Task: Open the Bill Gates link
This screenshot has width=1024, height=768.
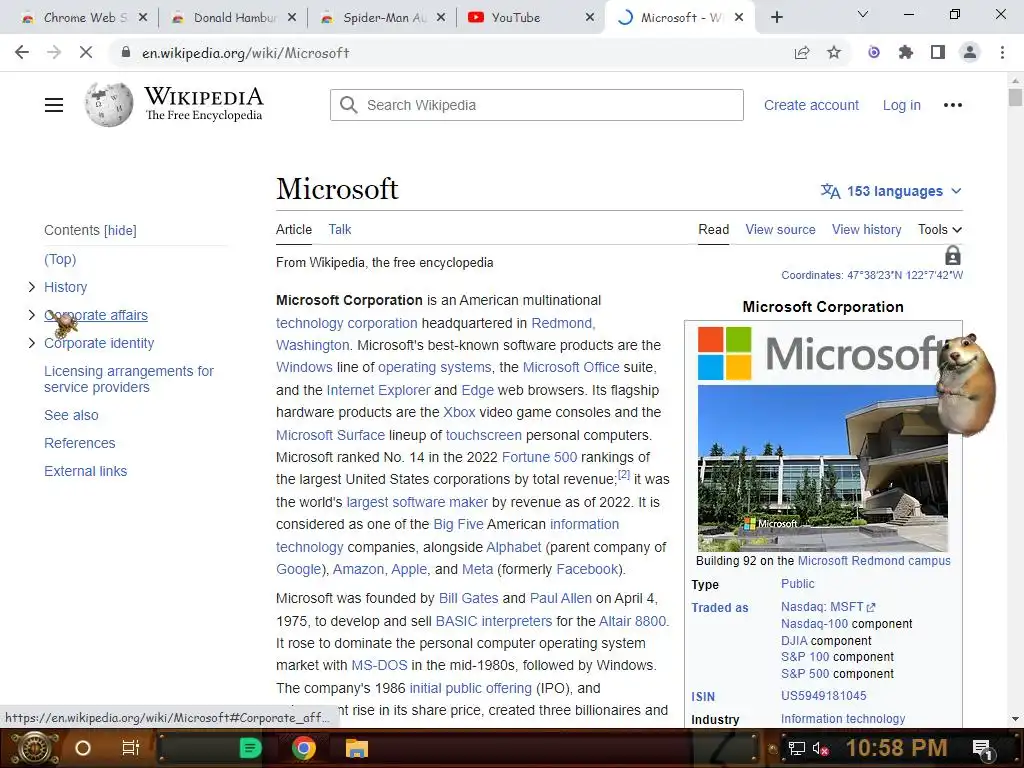Action: pos(468,598)
